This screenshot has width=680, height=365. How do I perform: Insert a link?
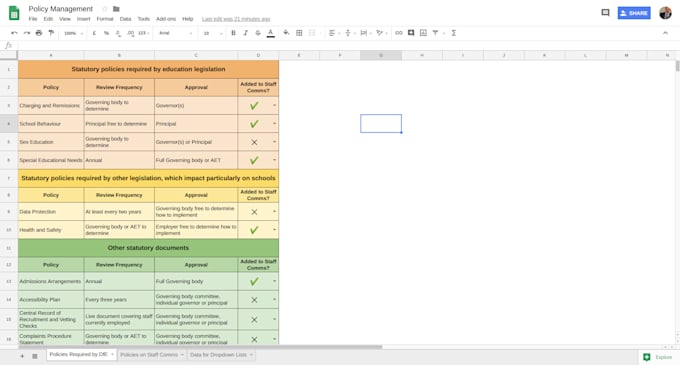(399, 33)
